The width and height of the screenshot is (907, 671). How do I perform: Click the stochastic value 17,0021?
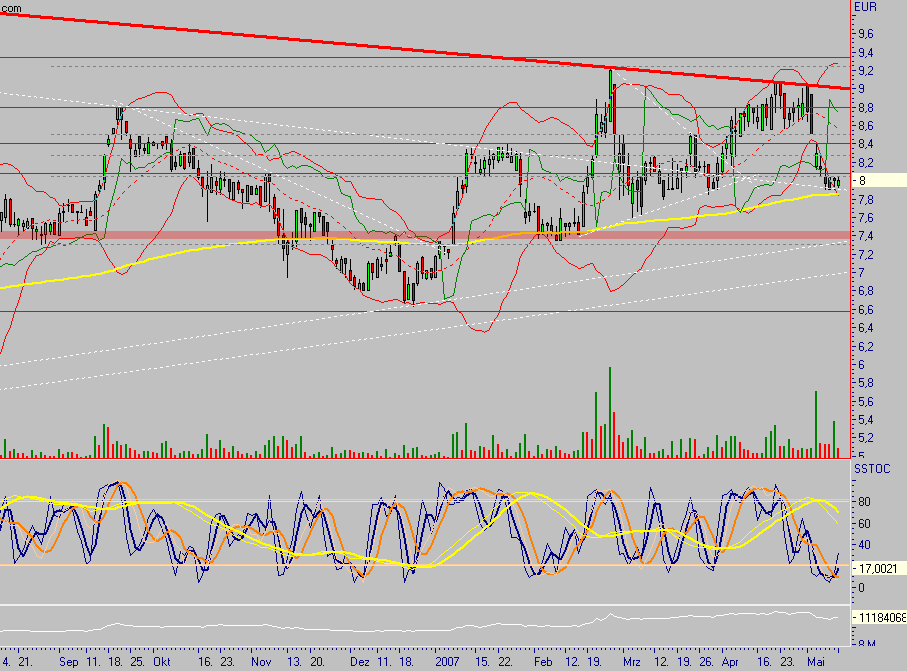pyautogui.click(x=878, y=569)
